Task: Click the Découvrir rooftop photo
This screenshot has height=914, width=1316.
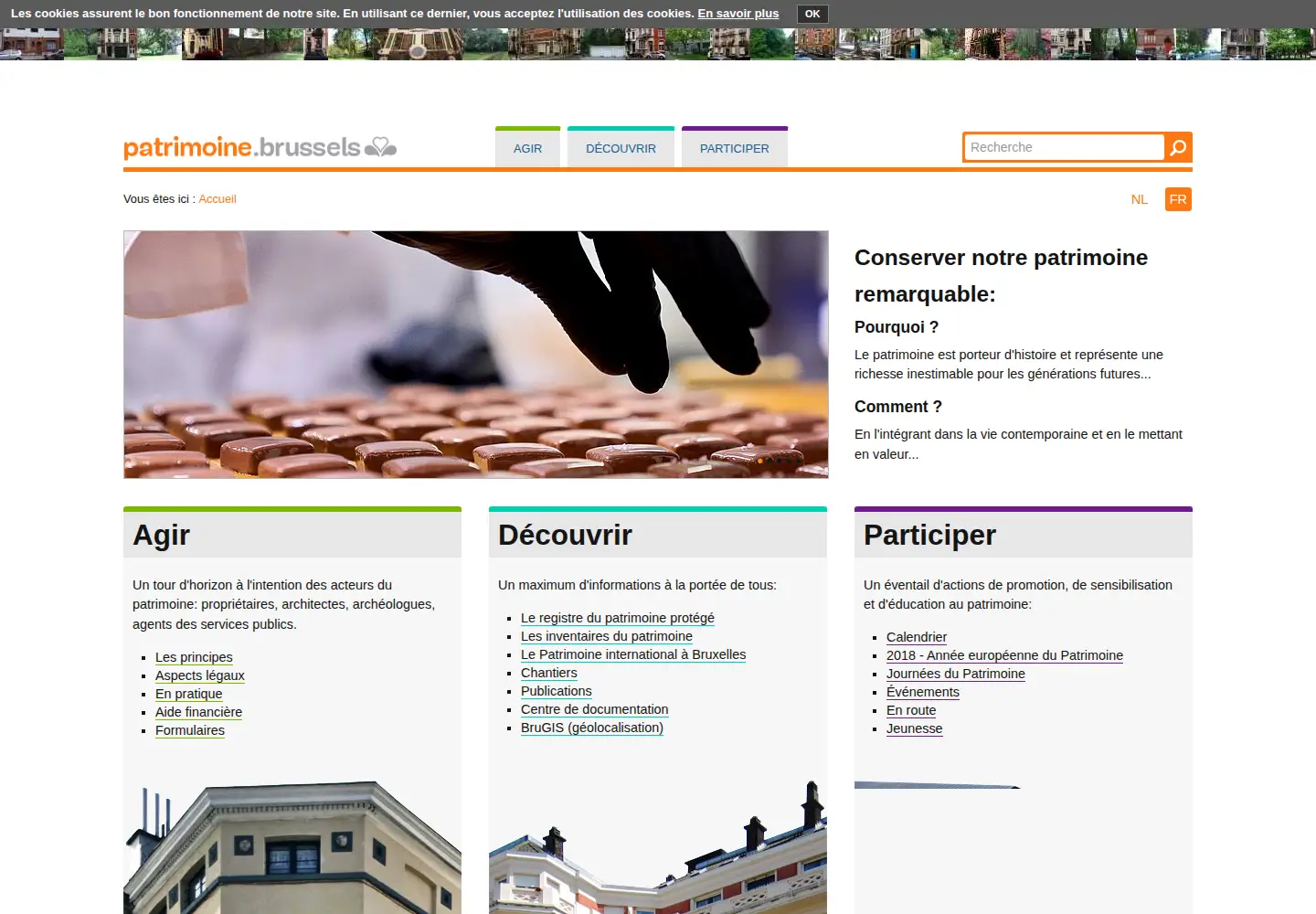Action: pyautogui.click(x=658, y=847)
